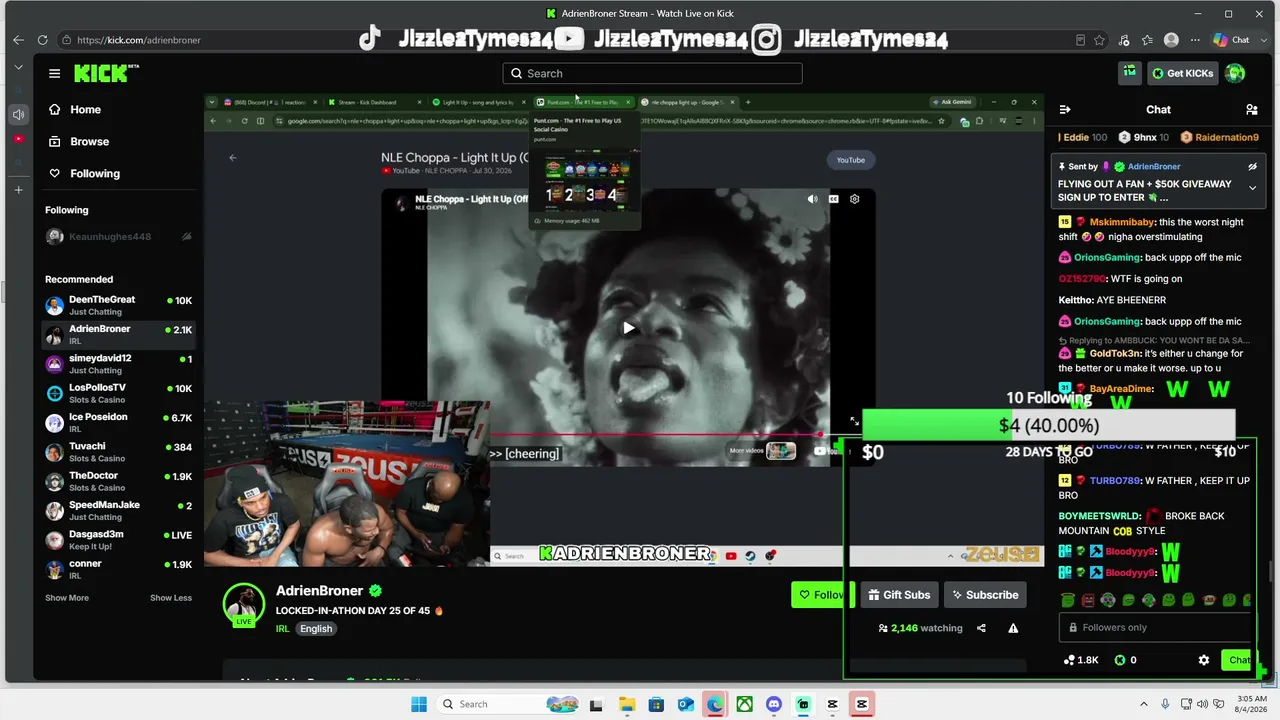
Task: Click the Gift Subs button
Action: tap(899, 595)
